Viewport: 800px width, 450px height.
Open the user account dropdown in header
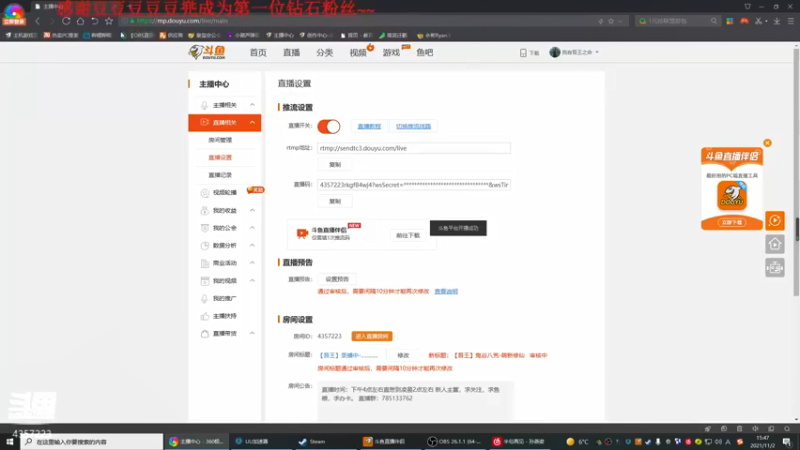point(574,52)
